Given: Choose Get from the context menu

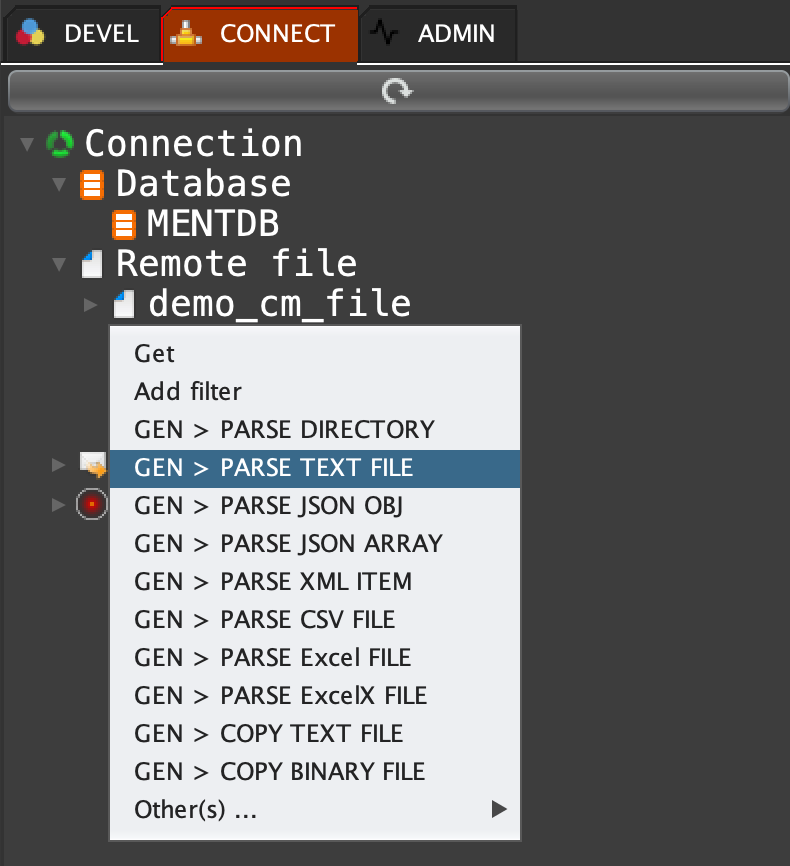Looking at the screenshot, I should coord(154,353).
